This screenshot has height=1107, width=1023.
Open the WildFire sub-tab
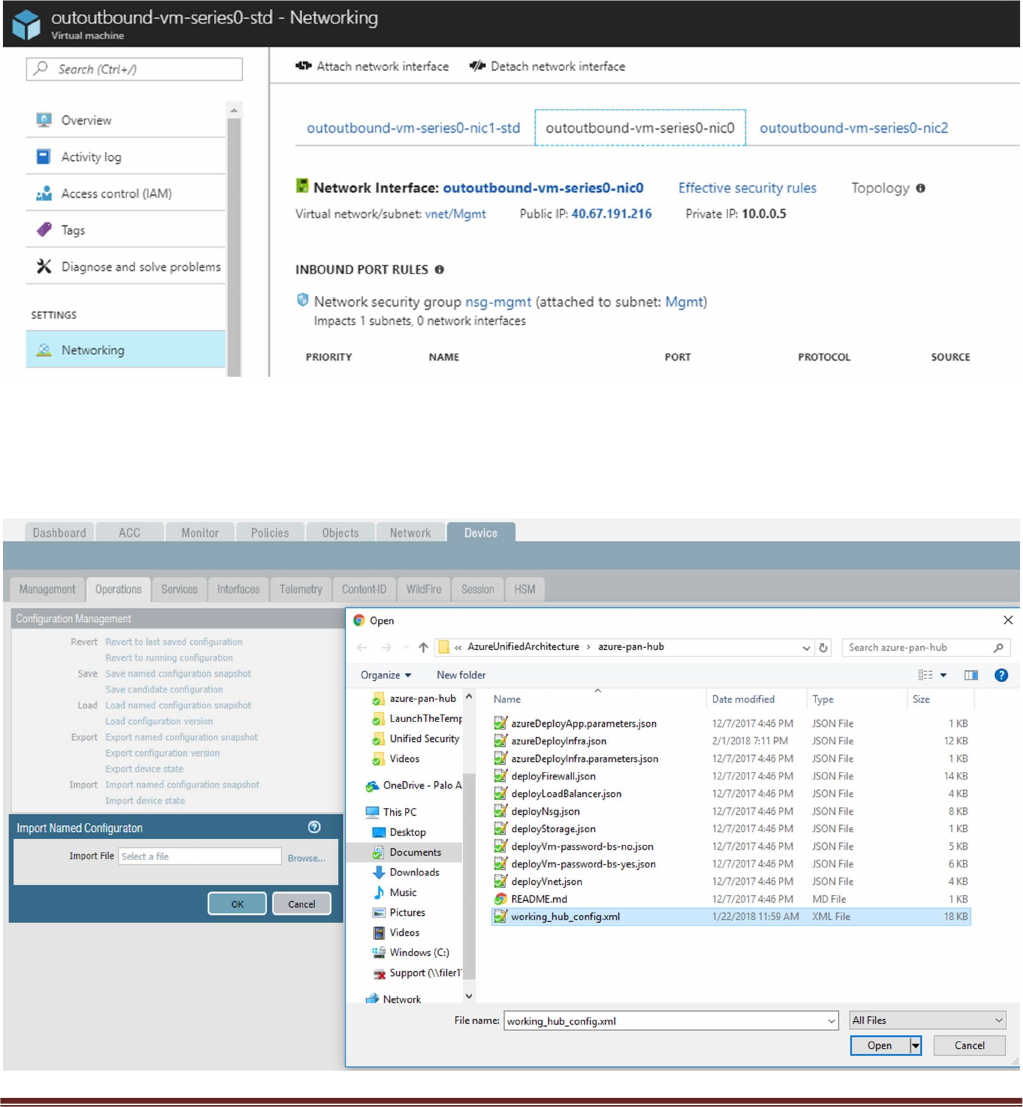click(424, 589)
